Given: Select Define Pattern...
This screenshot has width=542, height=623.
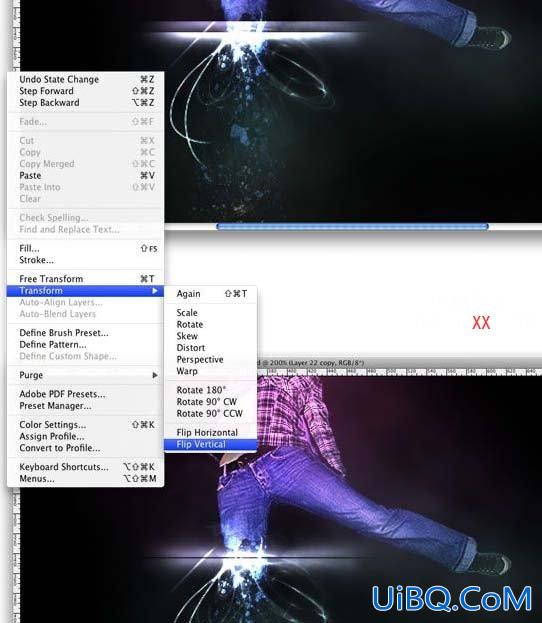Looking at the screenshot, I should coord(85,344).
